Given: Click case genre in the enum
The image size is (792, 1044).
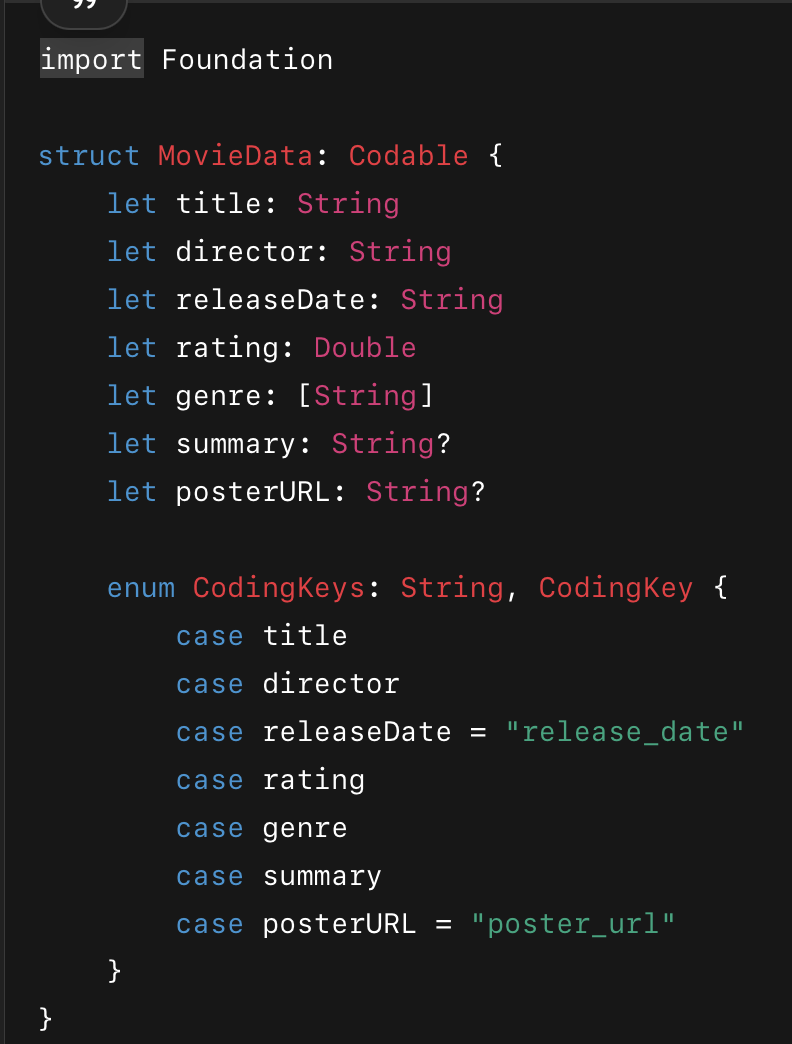Looking at the screenshot, I should click(x=305, y=828).
